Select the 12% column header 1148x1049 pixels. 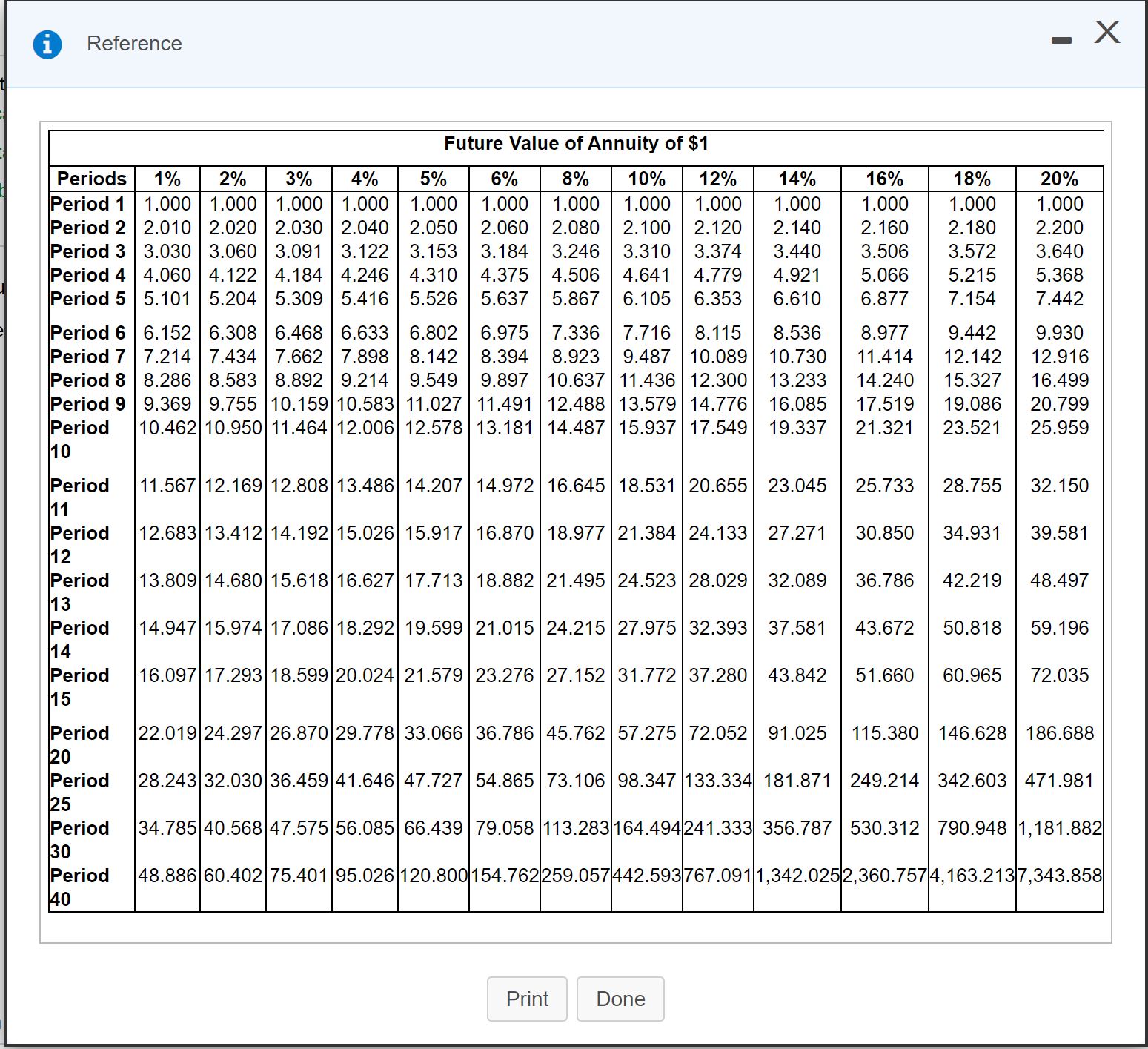click(718, 179)
